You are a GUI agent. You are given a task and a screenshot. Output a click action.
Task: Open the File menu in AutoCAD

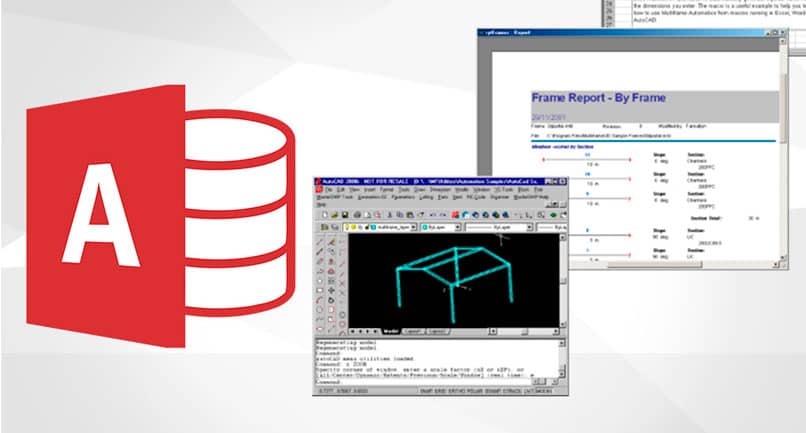coord(329,190)
